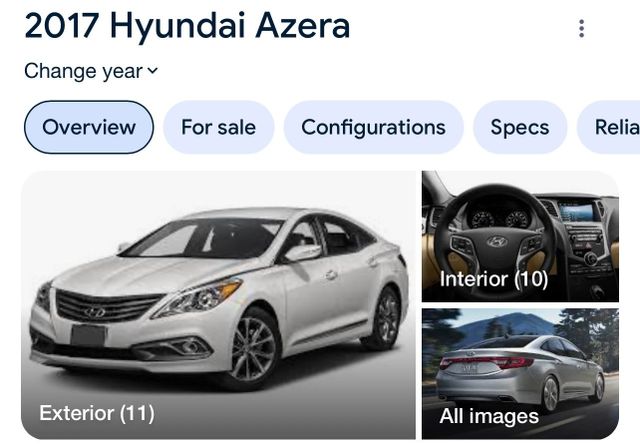Screen dimensions: 640x447
Task: Click the All images caption text
Action: 489,416
